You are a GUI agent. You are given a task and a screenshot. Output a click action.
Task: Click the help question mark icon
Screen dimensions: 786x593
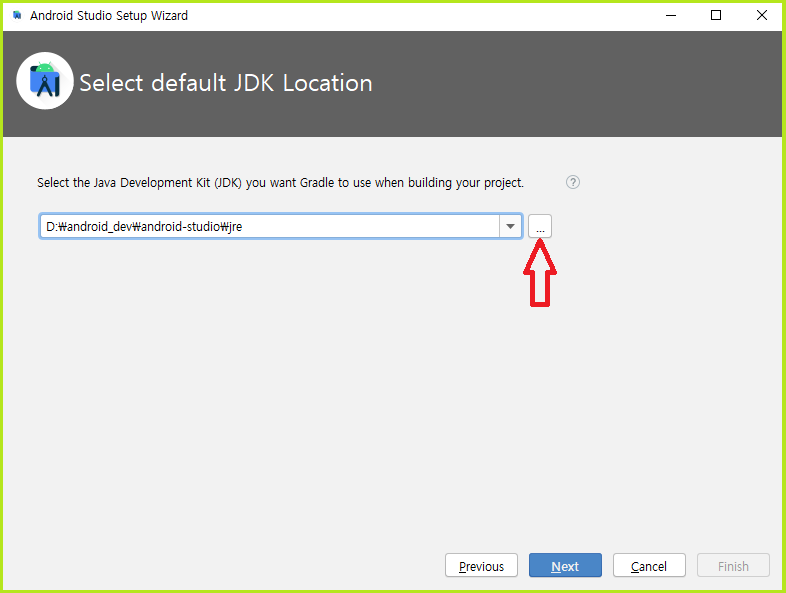573,182
